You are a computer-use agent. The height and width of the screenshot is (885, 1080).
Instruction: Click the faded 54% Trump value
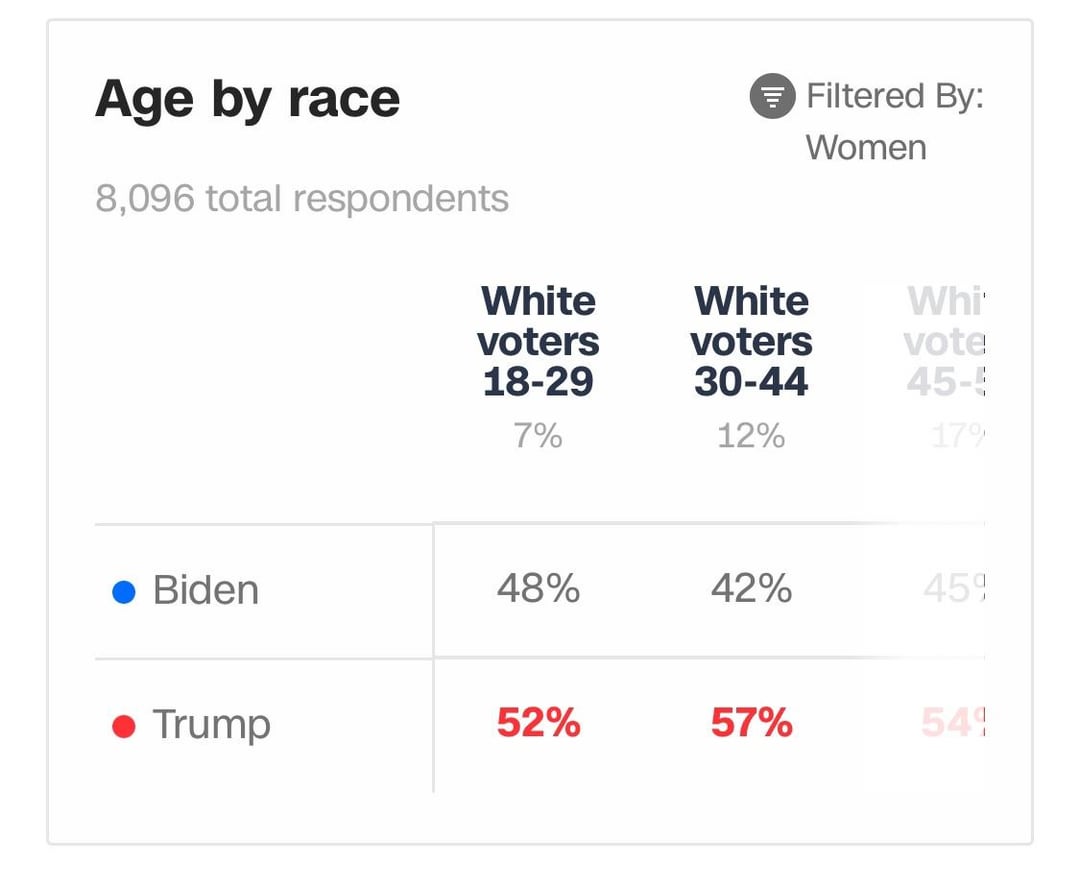pos(954,722)
